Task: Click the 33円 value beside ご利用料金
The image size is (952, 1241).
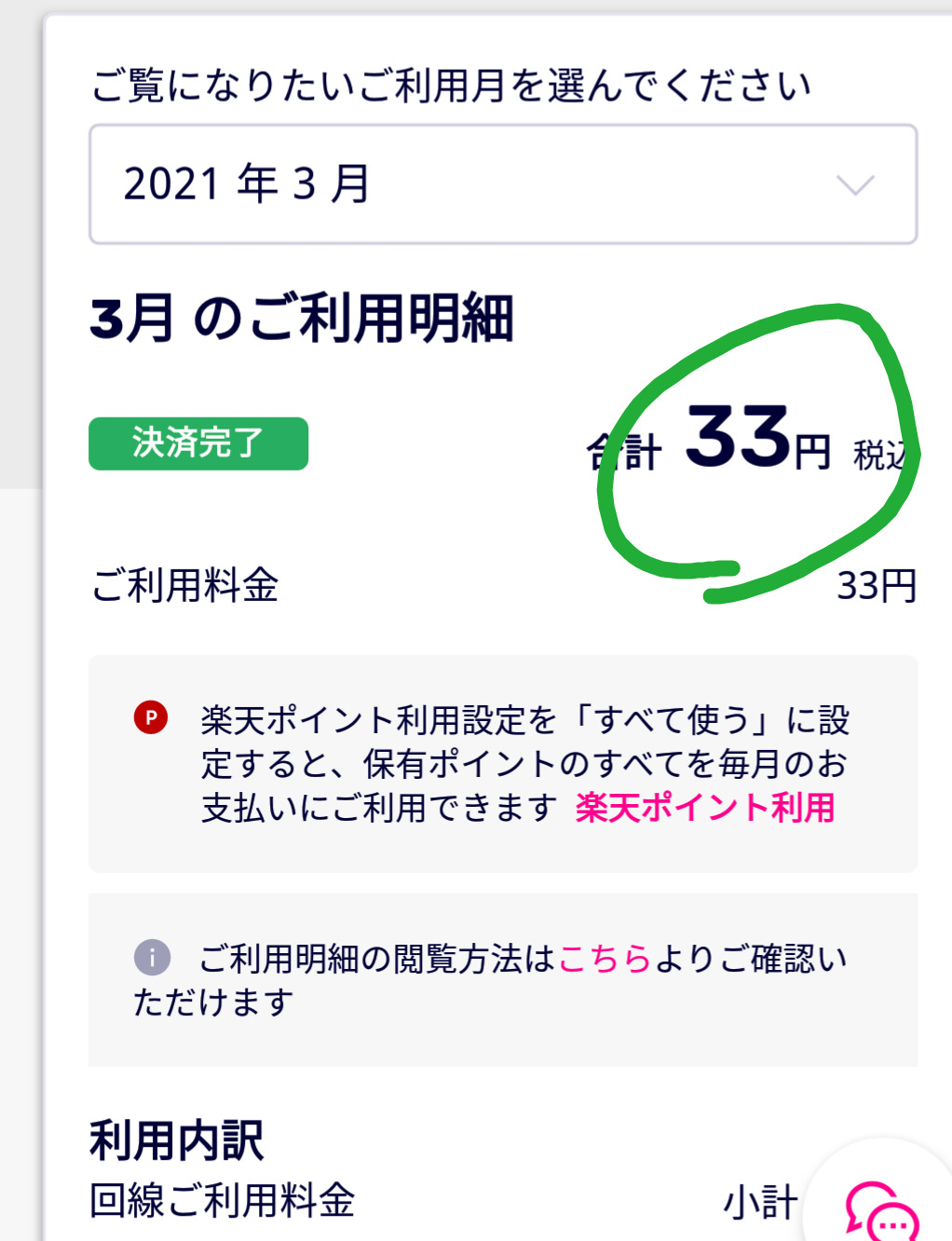Action: click(876, 586)
